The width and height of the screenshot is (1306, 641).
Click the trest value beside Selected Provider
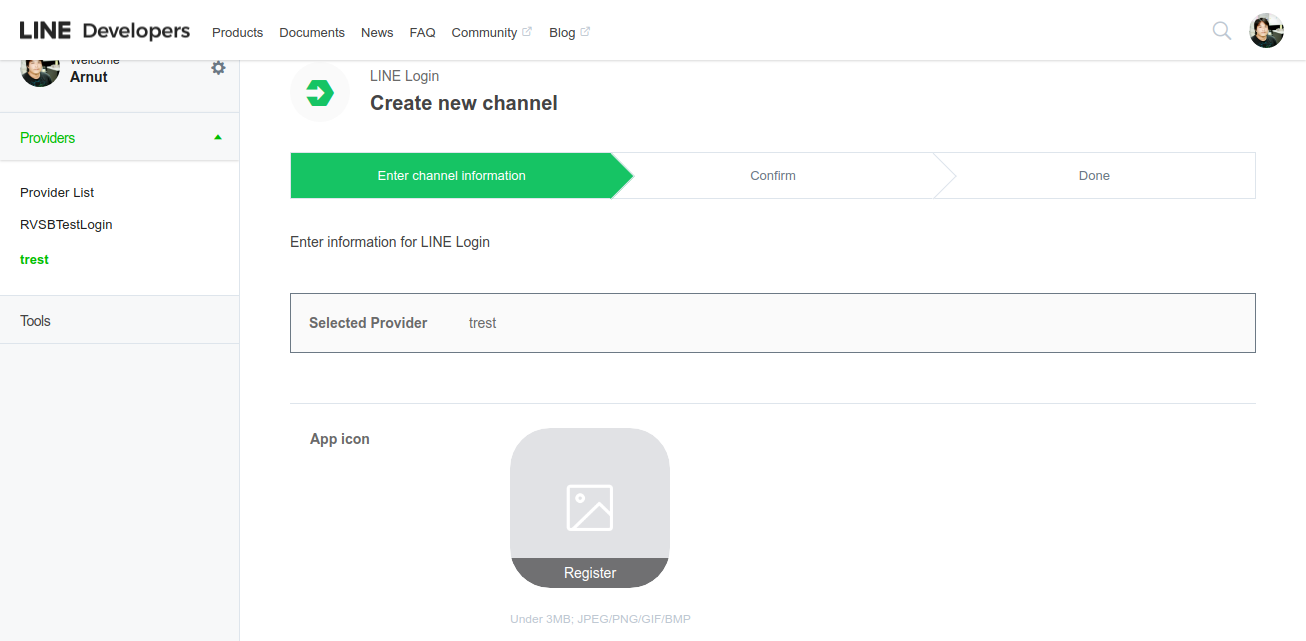(482, 323)
